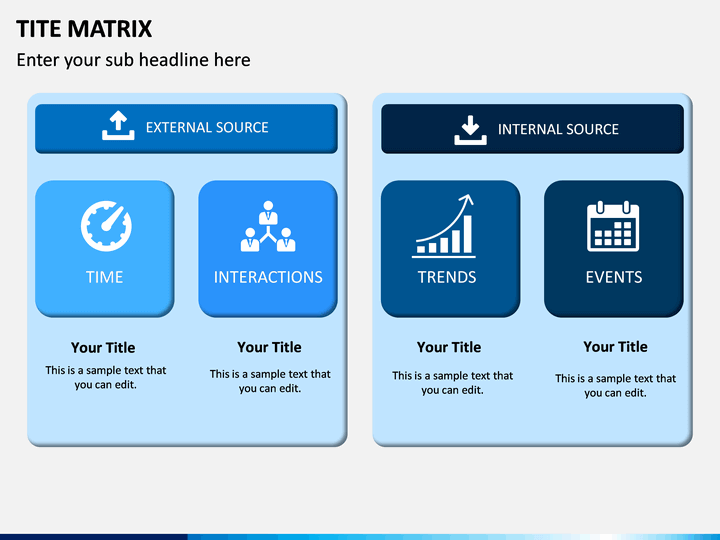Click the 'EXTERNAL SOURCE' label text

pos(207,127)
